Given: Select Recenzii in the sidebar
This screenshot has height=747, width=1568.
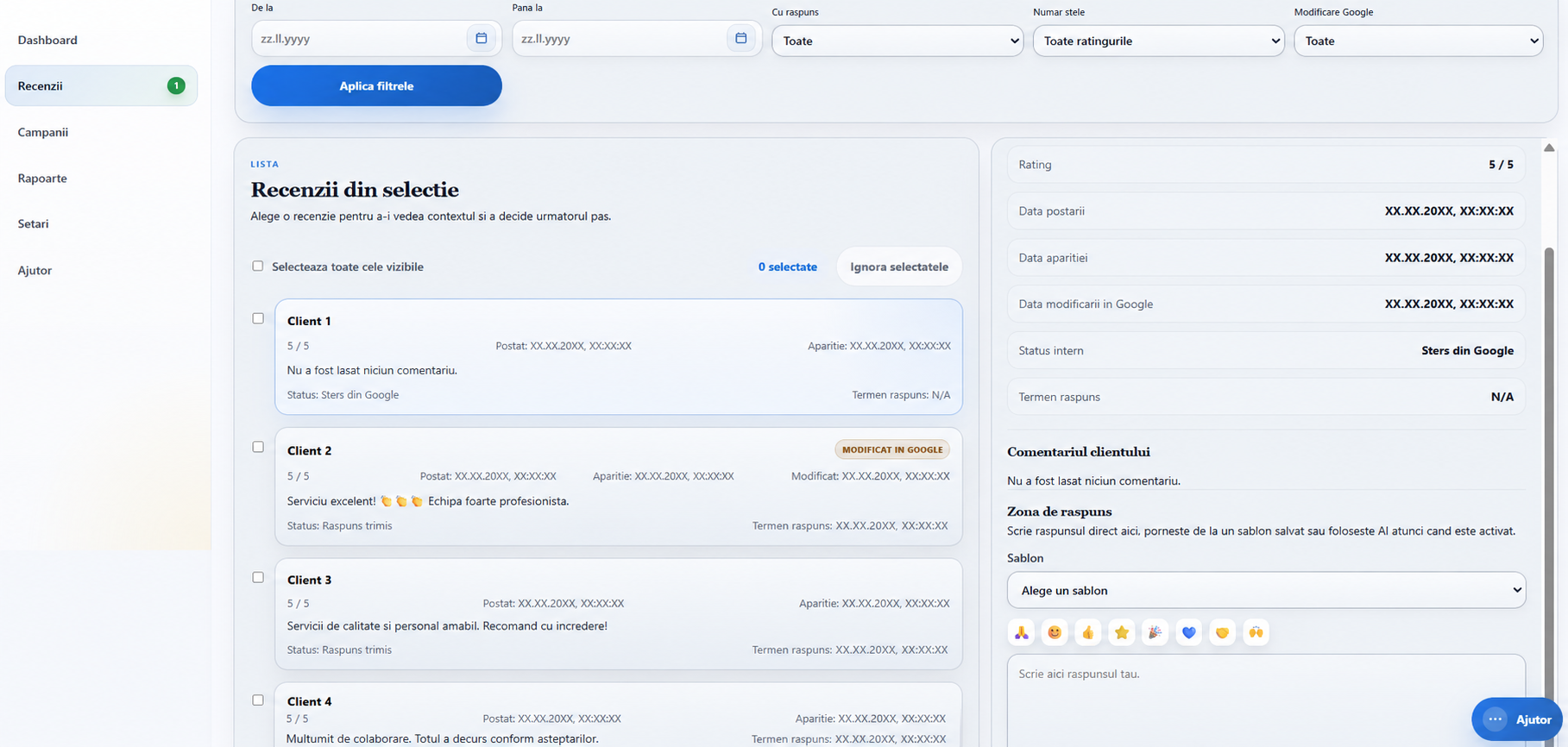Looking at the screenshot, I should click(x=101, y=85).
